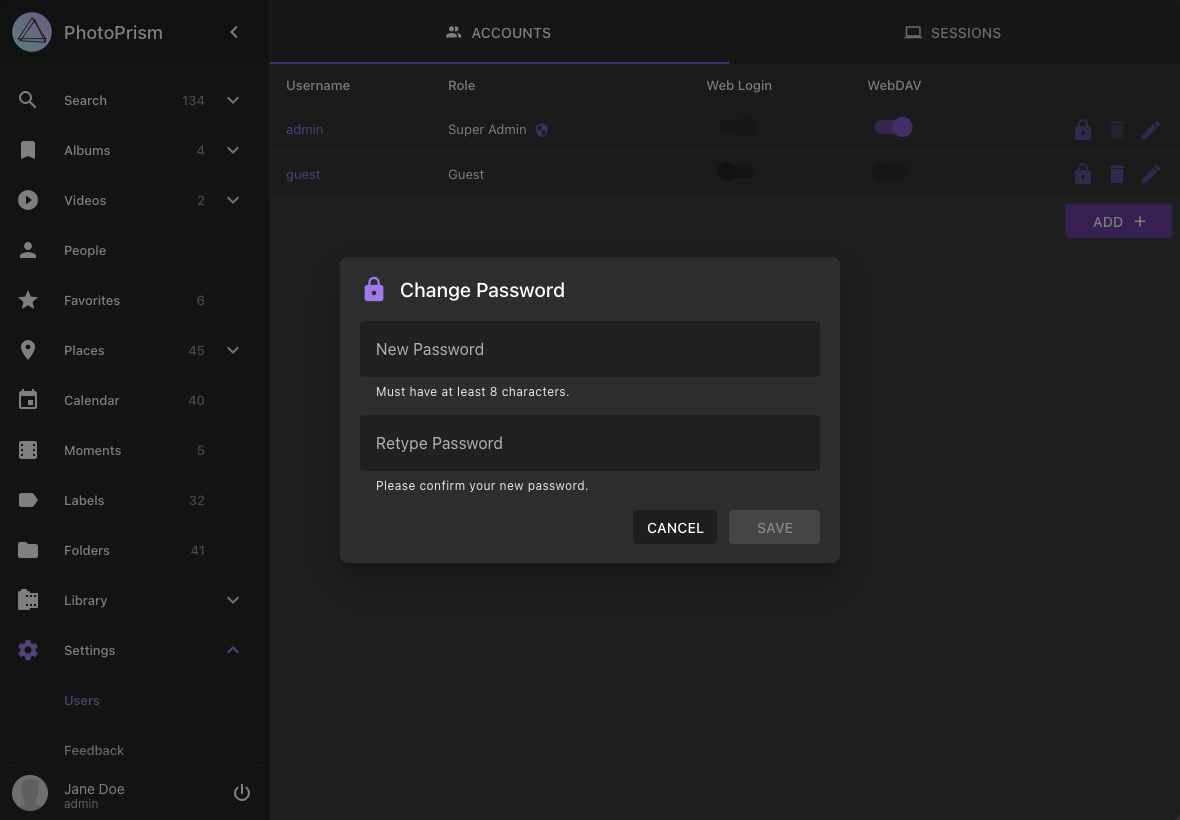Open the admin username link
This screenshot has height=820, width=1180.
[x=304, y=129]
